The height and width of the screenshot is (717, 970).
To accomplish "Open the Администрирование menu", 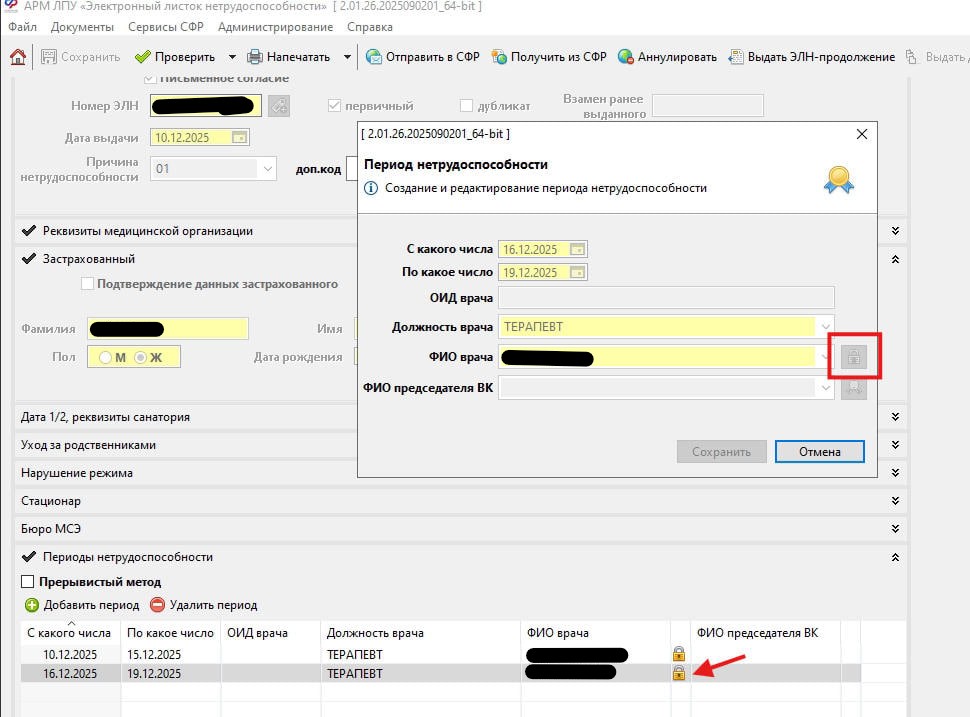I will (275, 27).
